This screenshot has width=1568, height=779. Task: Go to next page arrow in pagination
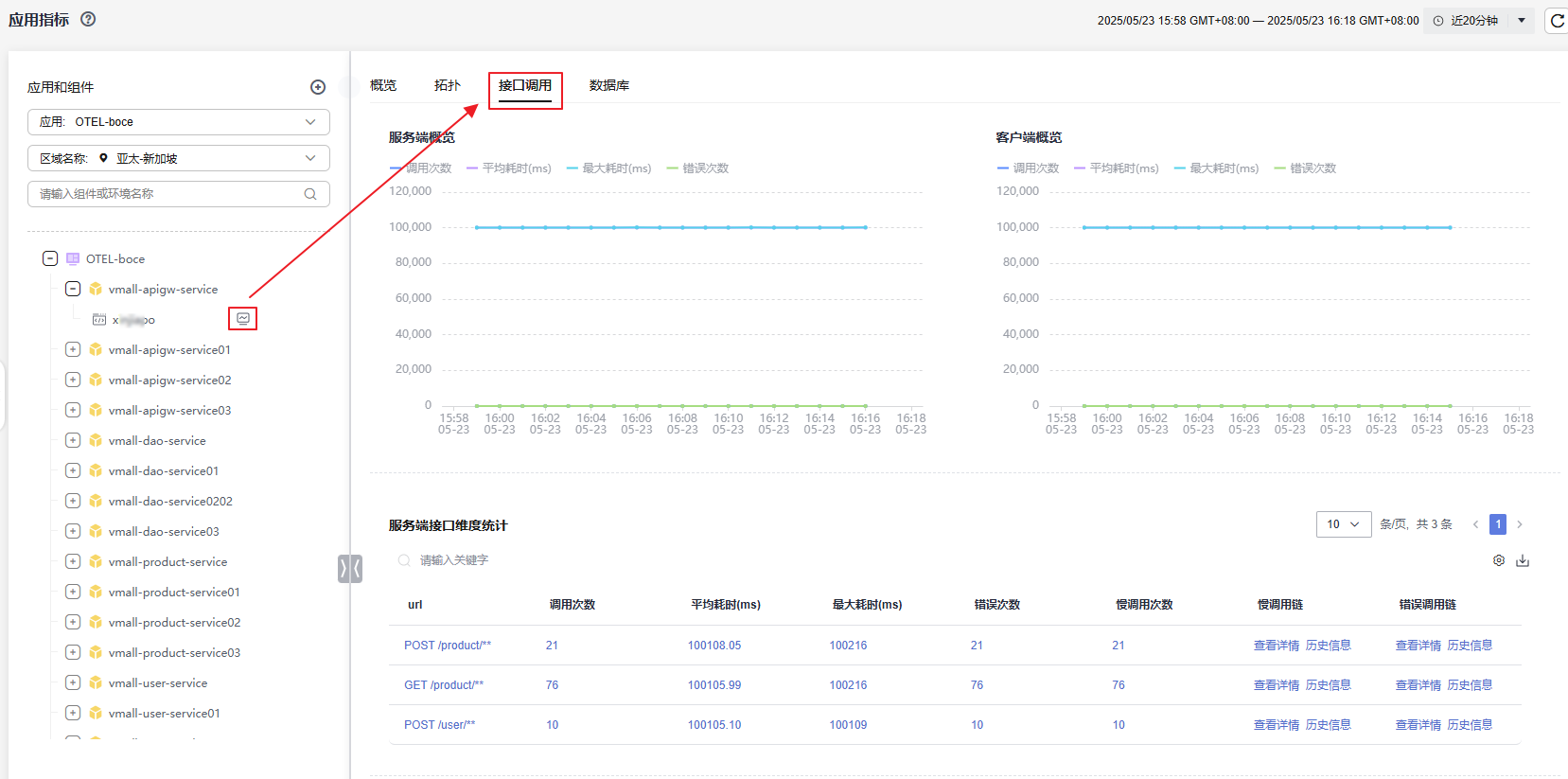tap(1520, 524)
